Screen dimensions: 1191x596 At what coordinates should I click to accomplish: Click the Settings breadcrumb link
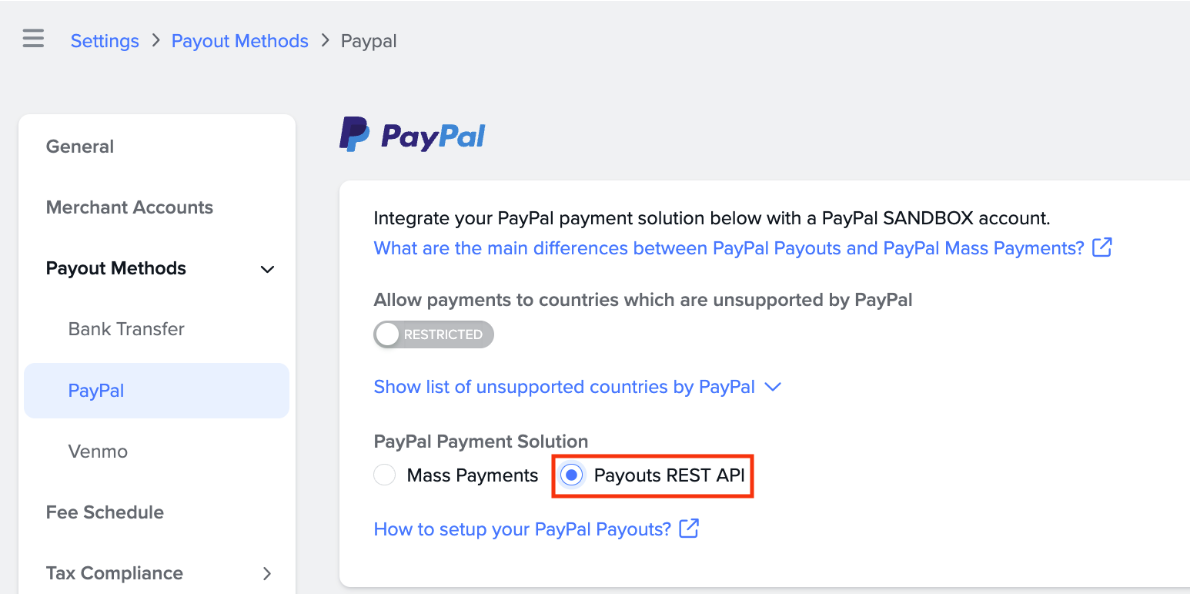[x=104, y=41]
